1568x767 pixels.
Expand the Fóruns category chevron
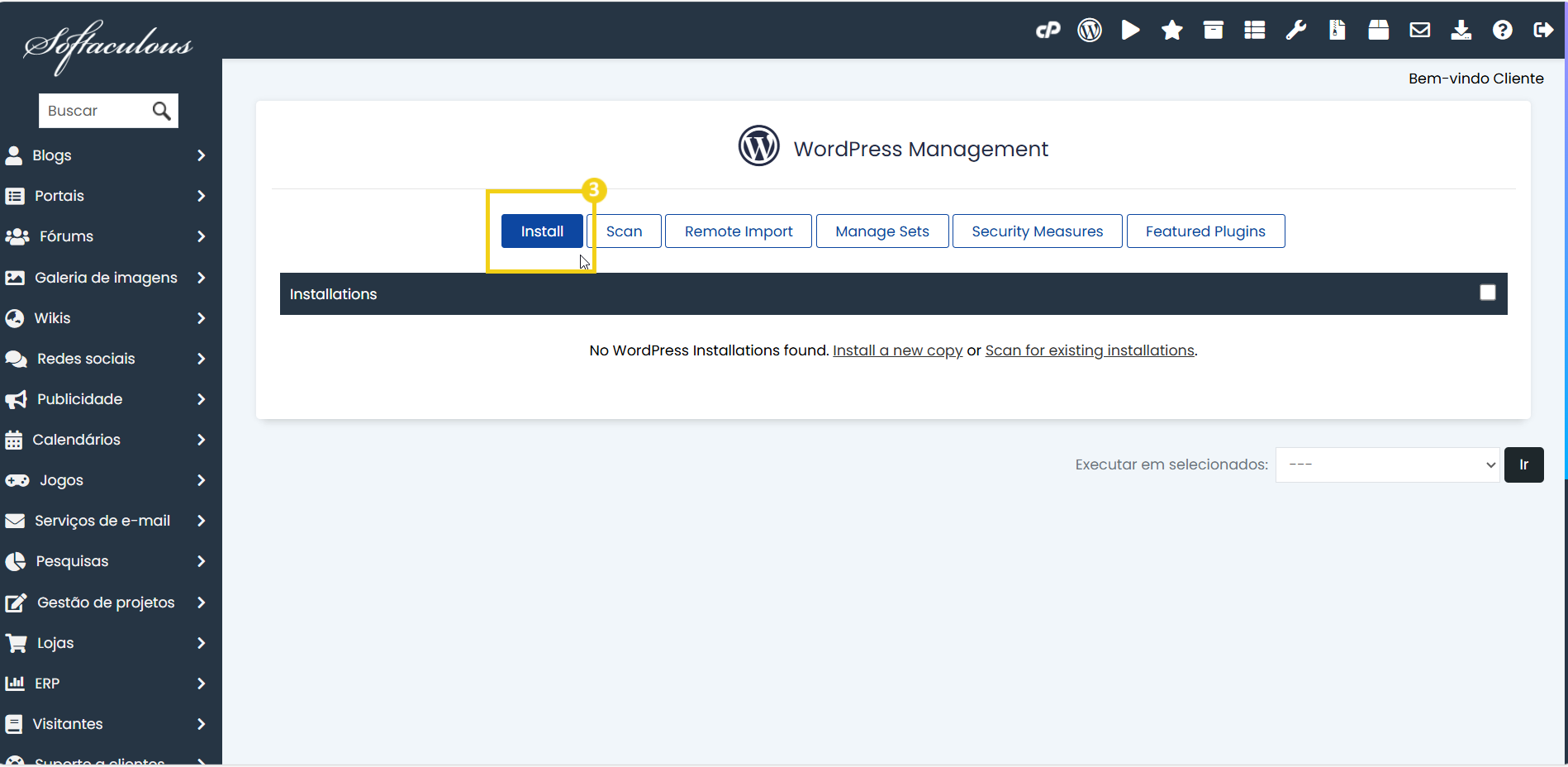tap(202, 236)
